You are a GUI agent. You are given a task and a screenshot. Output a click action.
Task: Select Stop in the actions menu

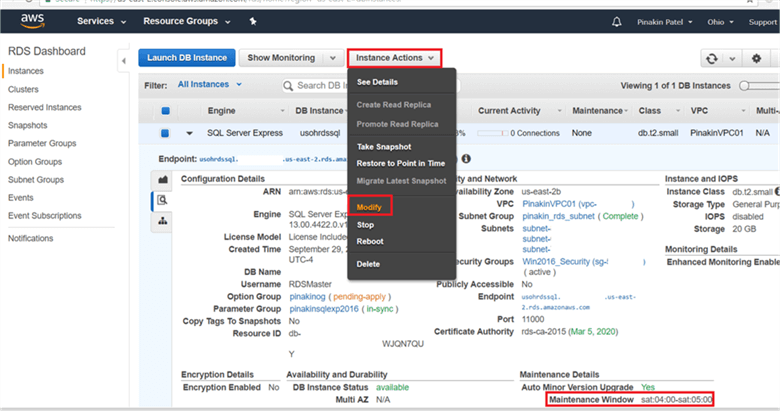(x=365, y=225)
